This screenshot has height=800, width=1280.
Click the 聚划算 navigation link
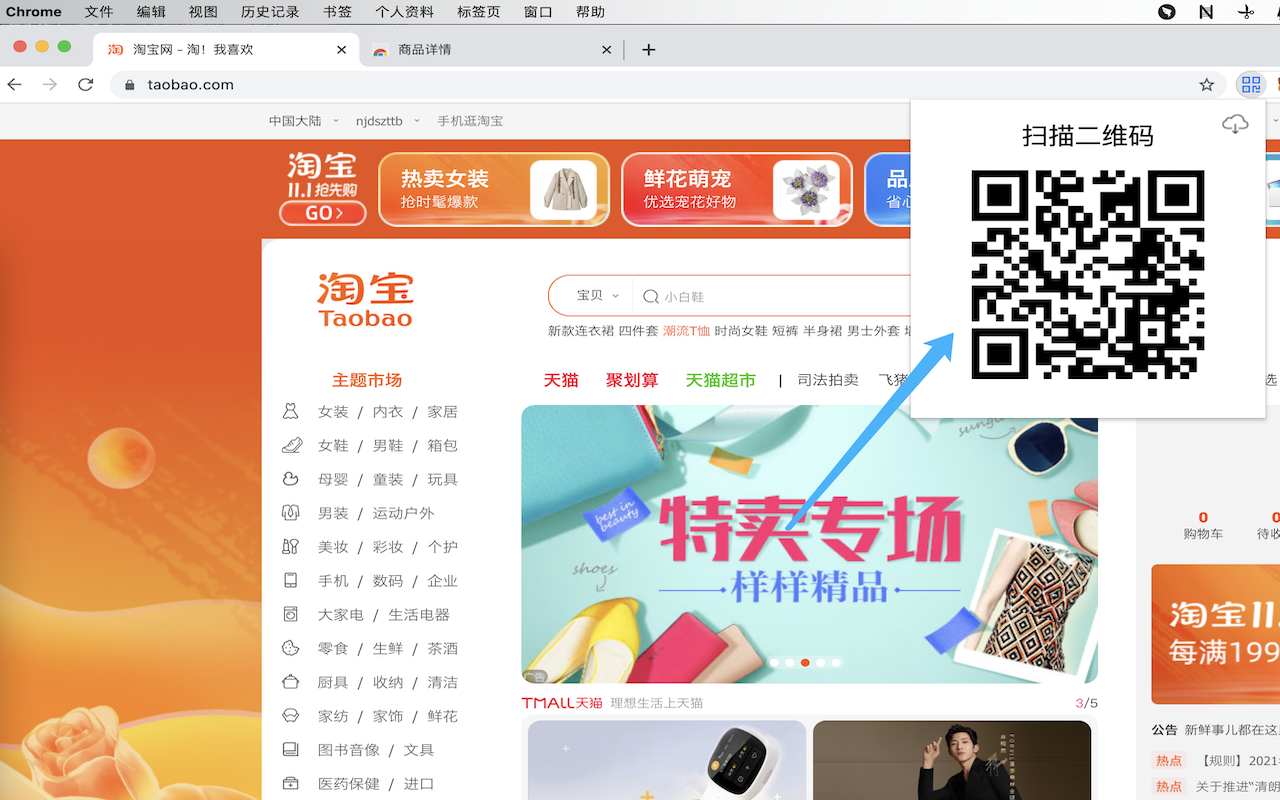pyautogui.click(x=632, y=380)
